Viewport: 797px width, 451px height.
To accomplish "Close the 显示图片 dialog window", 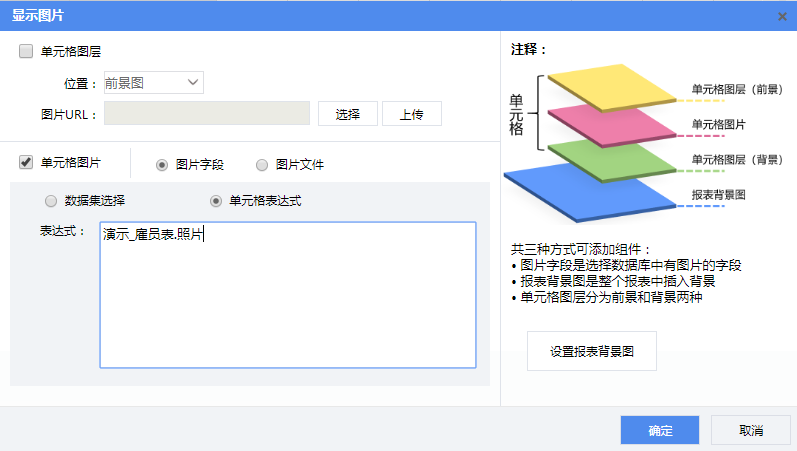I will 782,16.
